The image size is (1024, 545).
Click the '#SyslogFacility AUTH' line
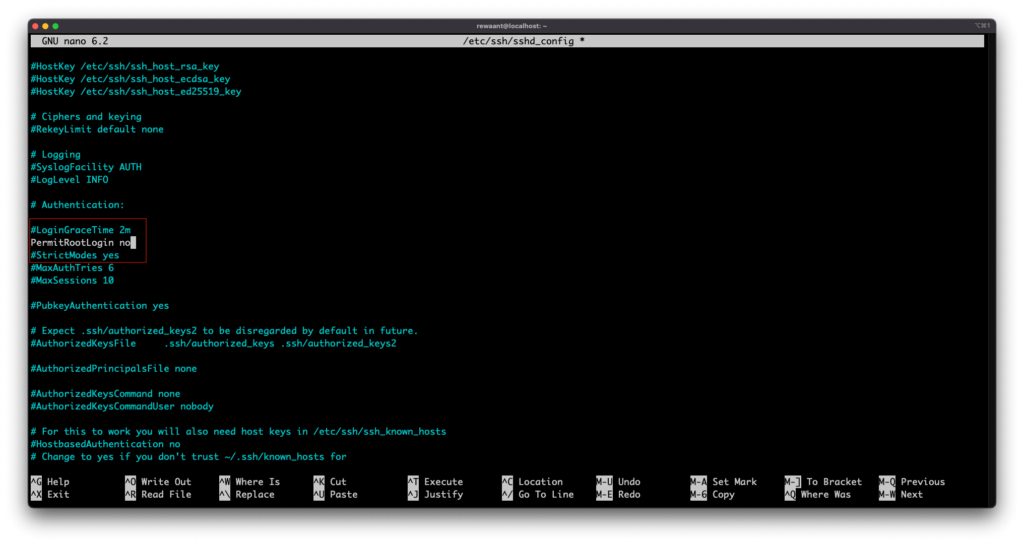(86, 167)
